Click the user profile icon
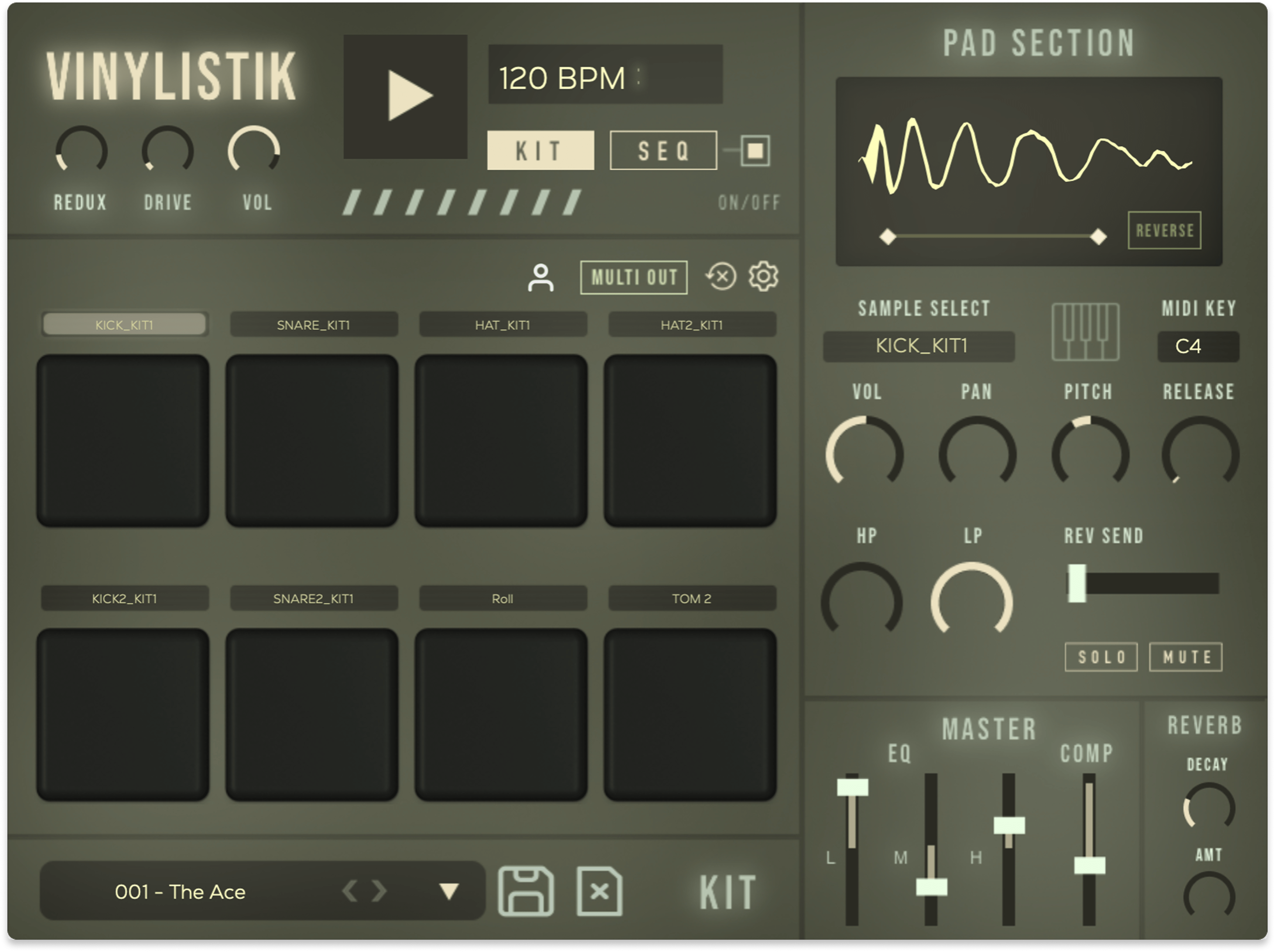Viewport: 1275px width, 952px height. tap(540, 278)
